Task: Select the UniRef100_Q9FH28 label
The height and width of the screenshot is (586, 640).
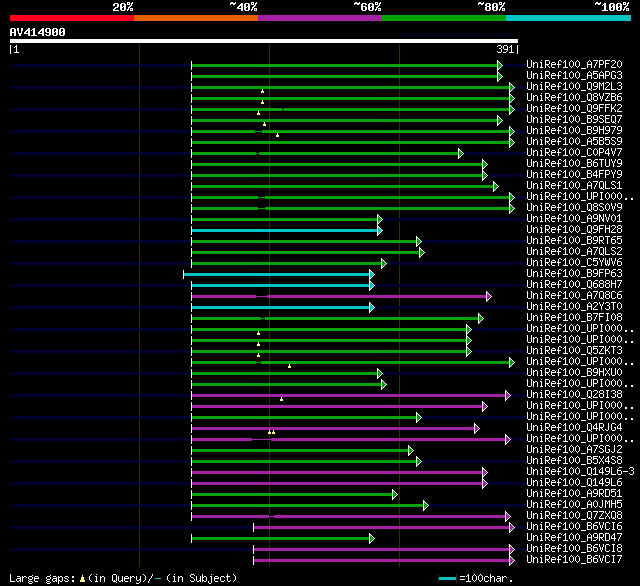Action: [x=574, y=230]
